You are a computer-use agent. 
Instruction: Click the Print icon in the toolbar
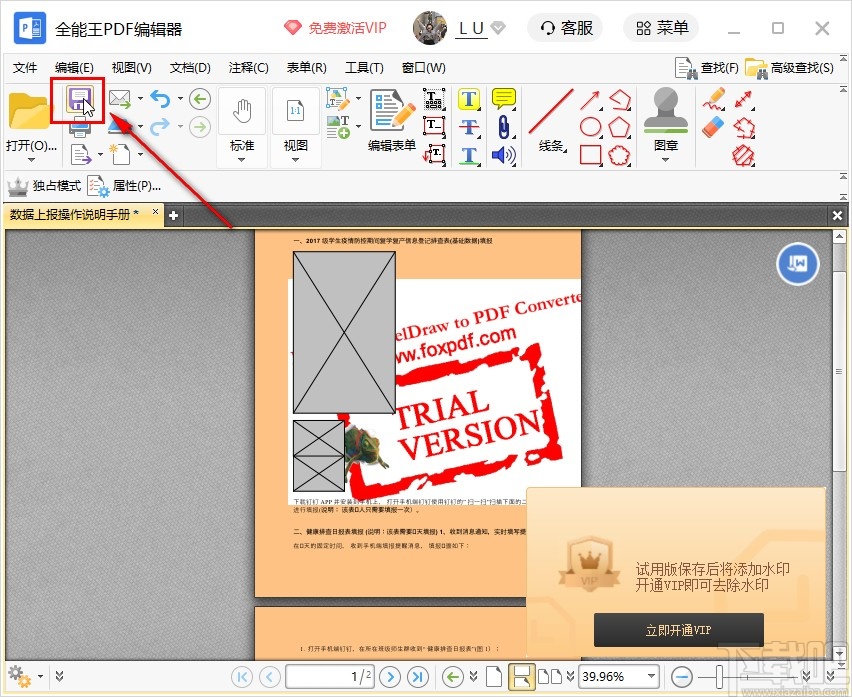point(80,129)
